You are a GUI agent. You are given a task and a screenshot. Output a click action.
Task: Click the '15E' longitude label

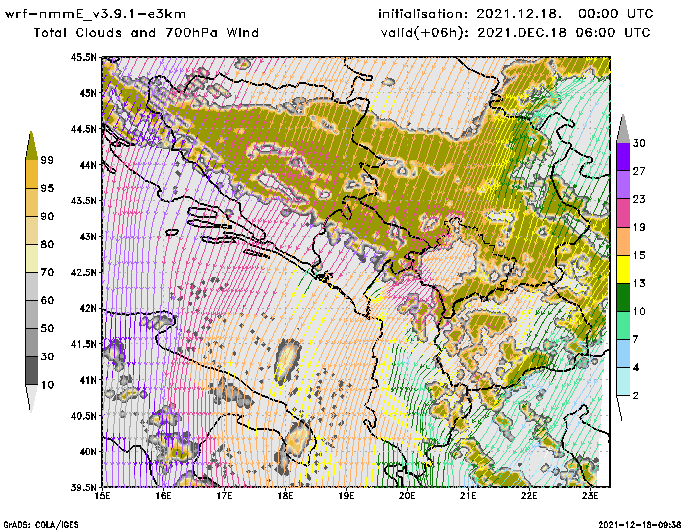[103, 496]
